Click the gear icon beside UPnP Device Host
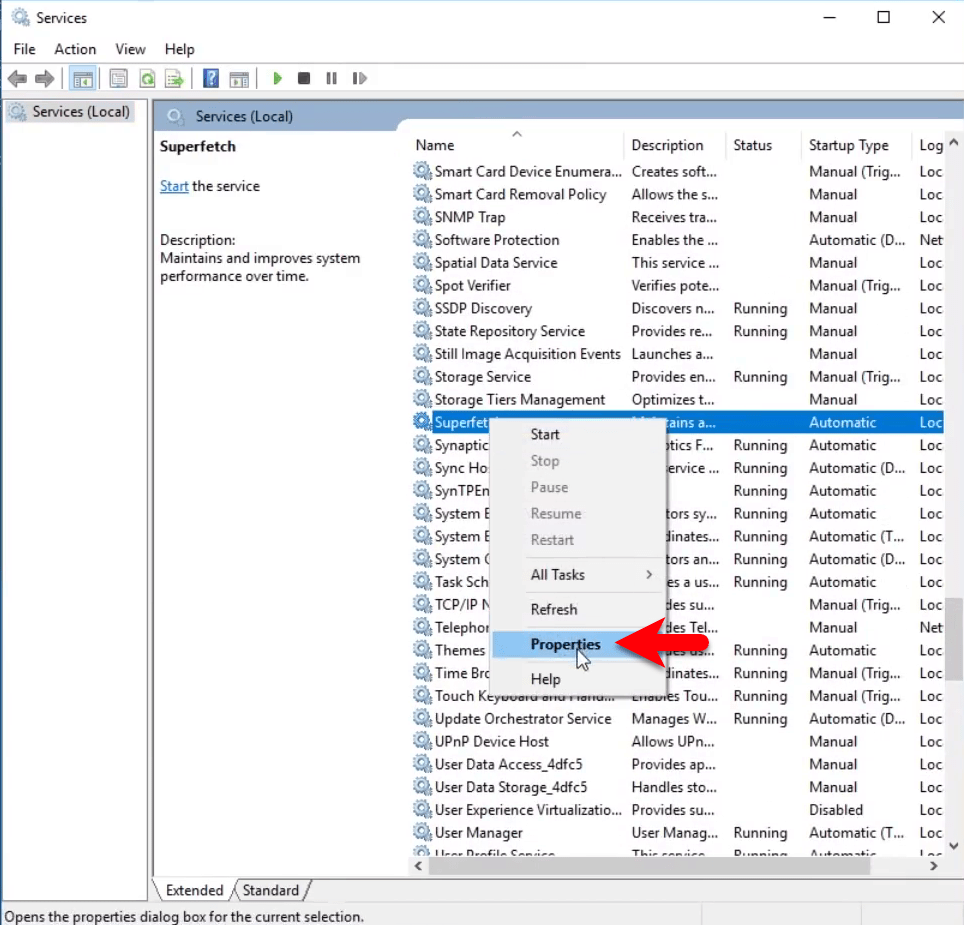This screenshot has height=925, width=964. pos(422,741)
